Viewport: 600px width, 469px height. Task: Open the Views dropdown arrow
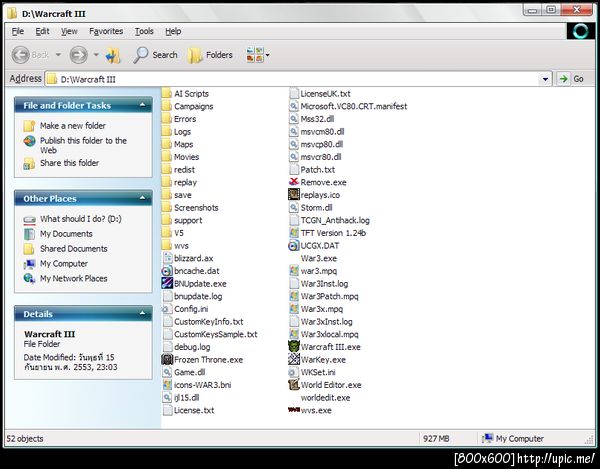pyautogui.click(x=267, y=55)
